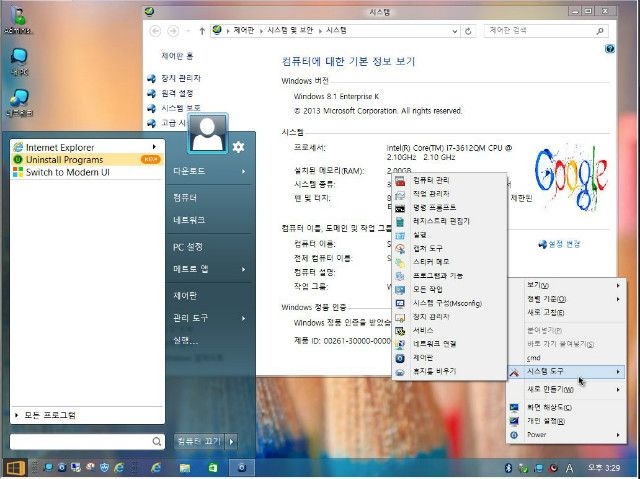
Task: Click 장치 관리자 in the System window sidebar
Action: (181, 78)
